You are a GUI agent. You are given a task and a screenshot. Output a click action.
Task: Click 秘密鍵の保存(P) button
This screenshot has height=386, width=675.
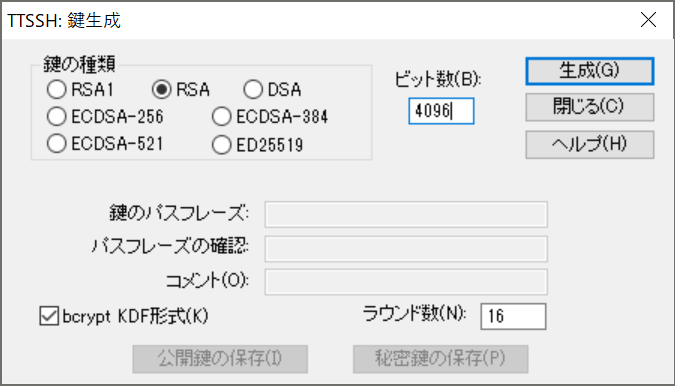coord(440,359)
